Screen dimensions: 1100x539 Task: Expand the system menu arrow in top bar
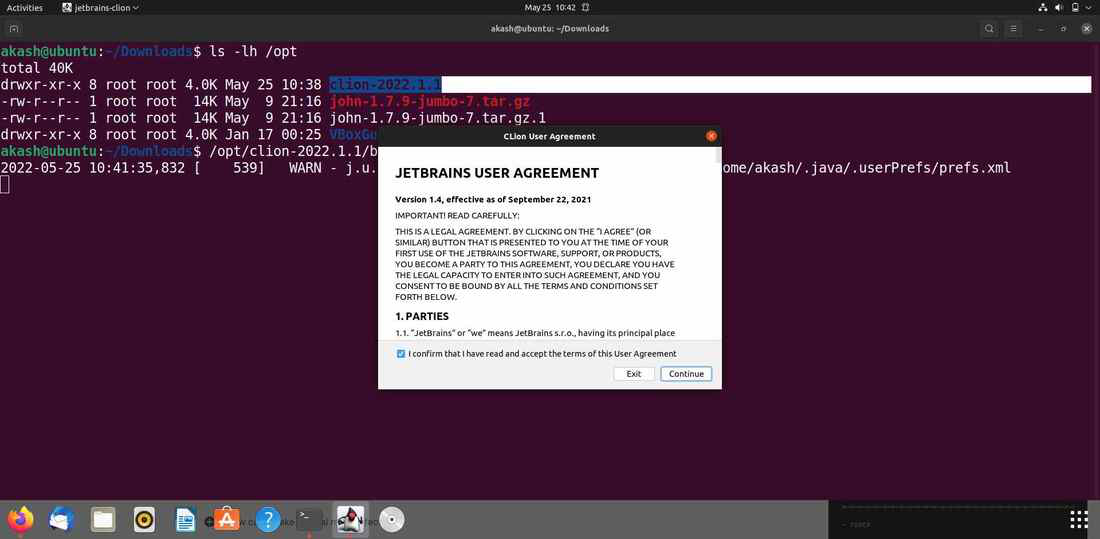1089,8
